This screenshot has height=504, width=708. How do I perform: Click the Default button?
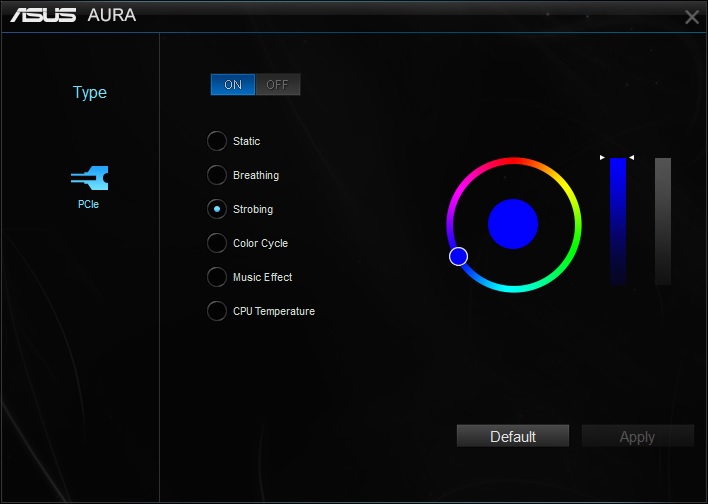coord(513,436)
